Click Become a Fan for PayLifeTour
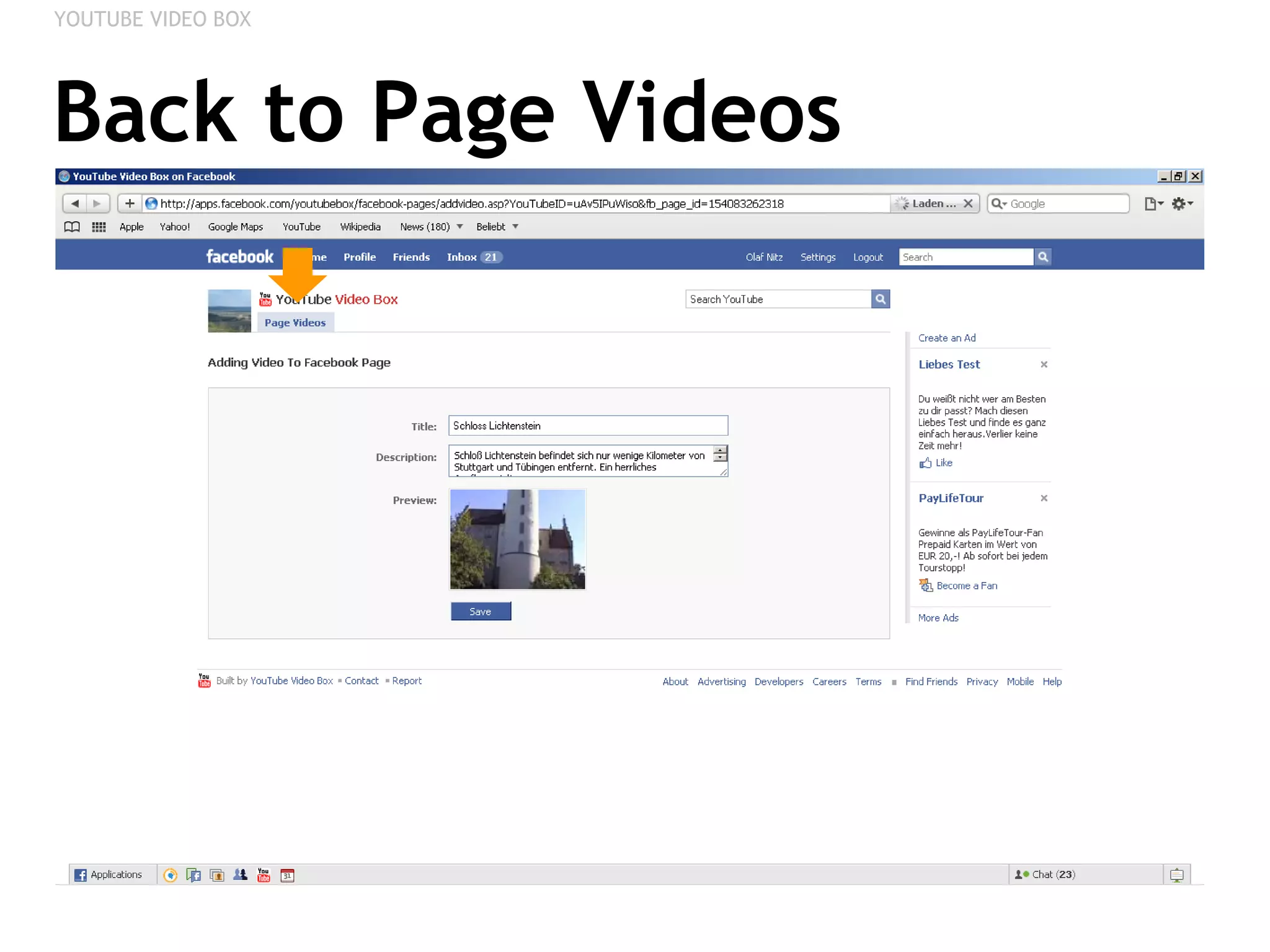 point(959,586)
